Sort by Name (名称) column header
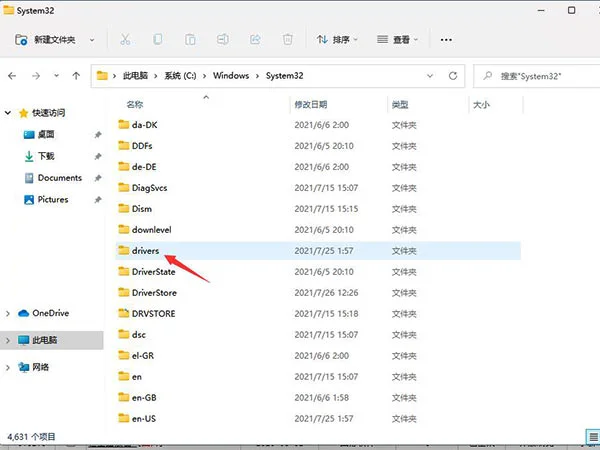 click(x=135, y=104)
